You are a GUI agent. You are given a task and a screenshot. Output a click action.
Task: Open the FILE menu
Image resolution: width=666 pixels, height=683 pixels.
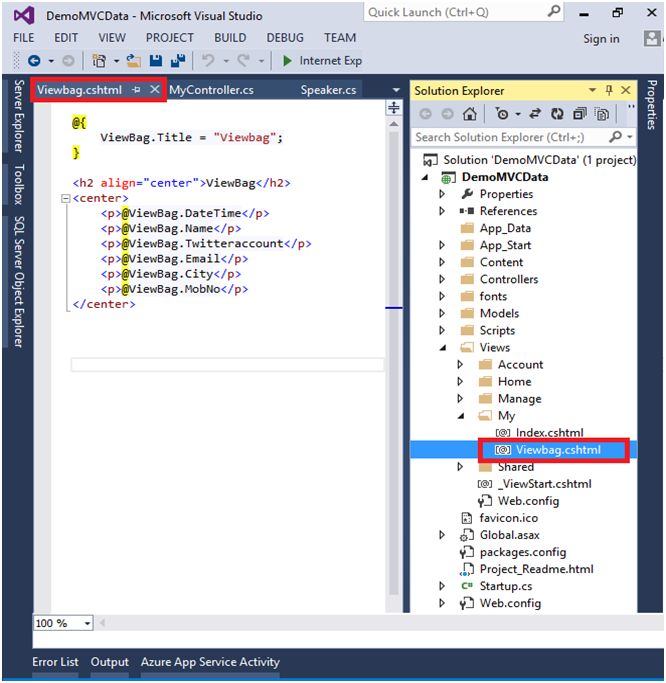[x=24, y=38]
